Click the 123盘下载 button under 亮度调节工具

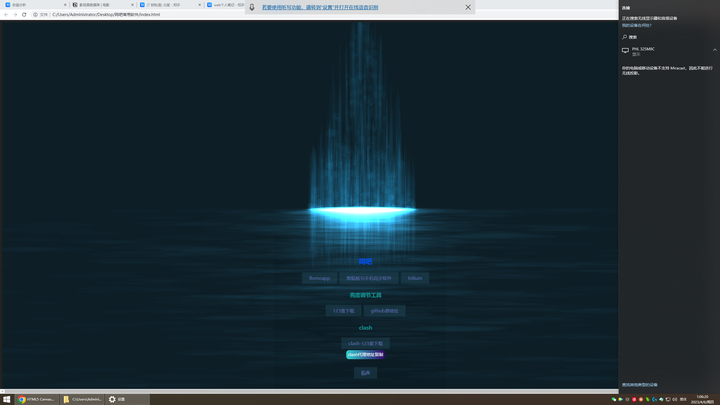coord(343,311)
